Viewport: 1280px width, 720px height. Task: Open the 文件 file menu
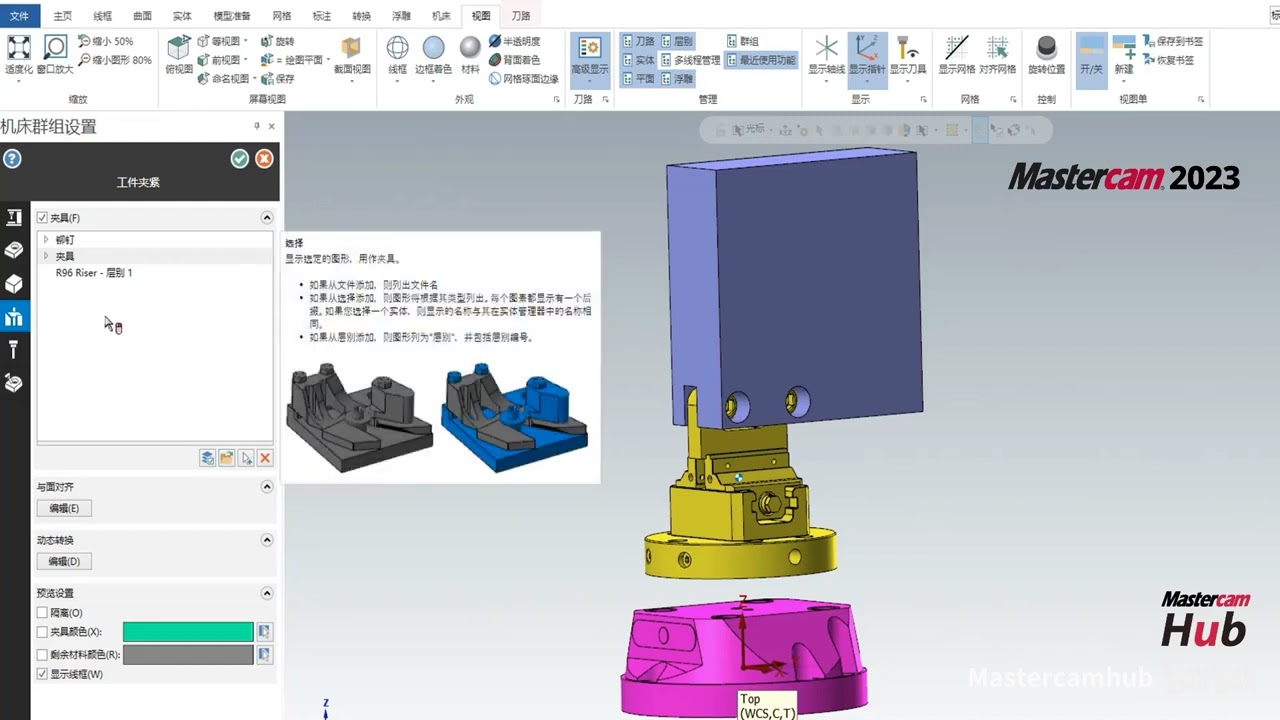click(19, 16)
